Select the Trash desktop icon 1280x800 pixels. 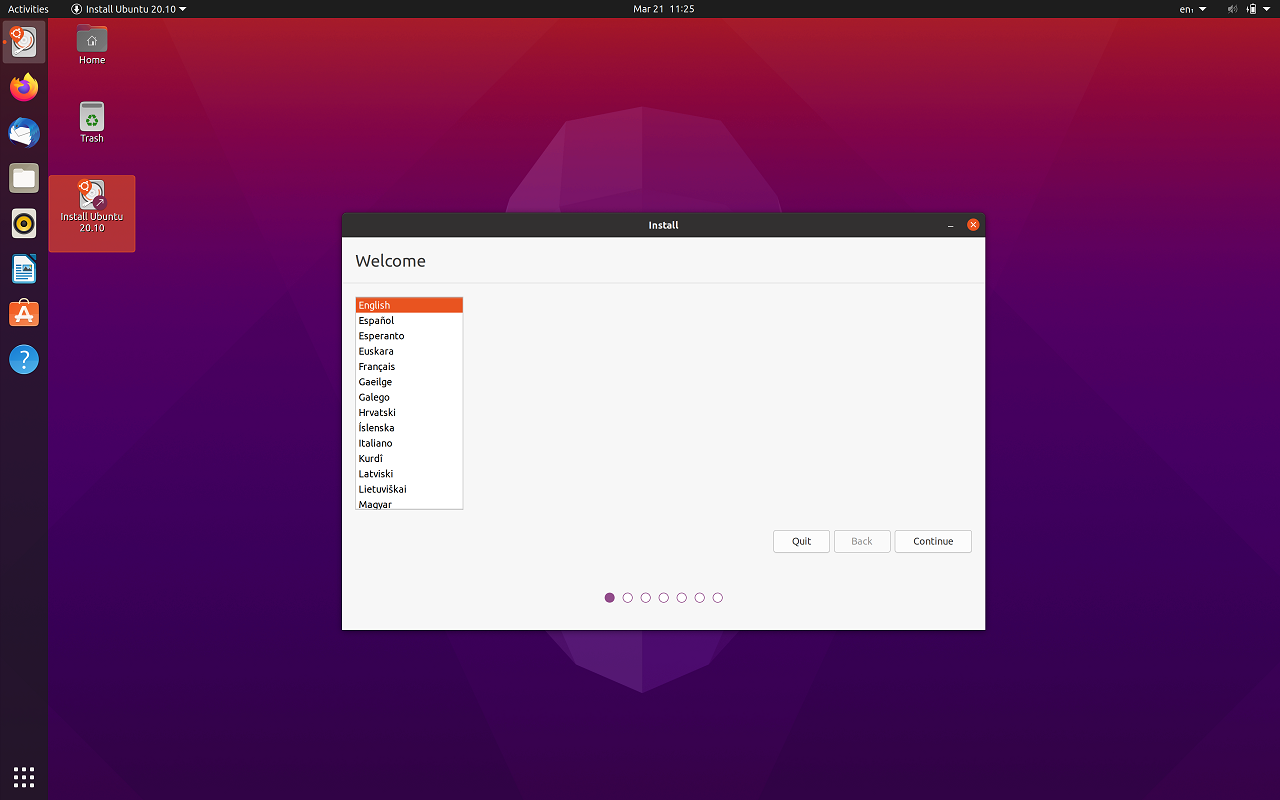[x=92, y=123]
